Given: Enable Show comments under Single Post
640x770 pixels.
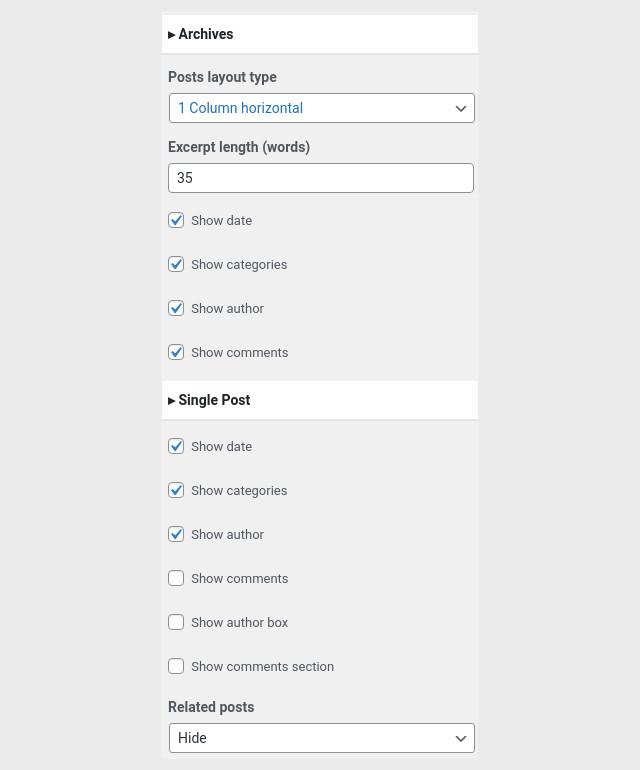Looking at the screenshot, I should [x=176, y=578].
